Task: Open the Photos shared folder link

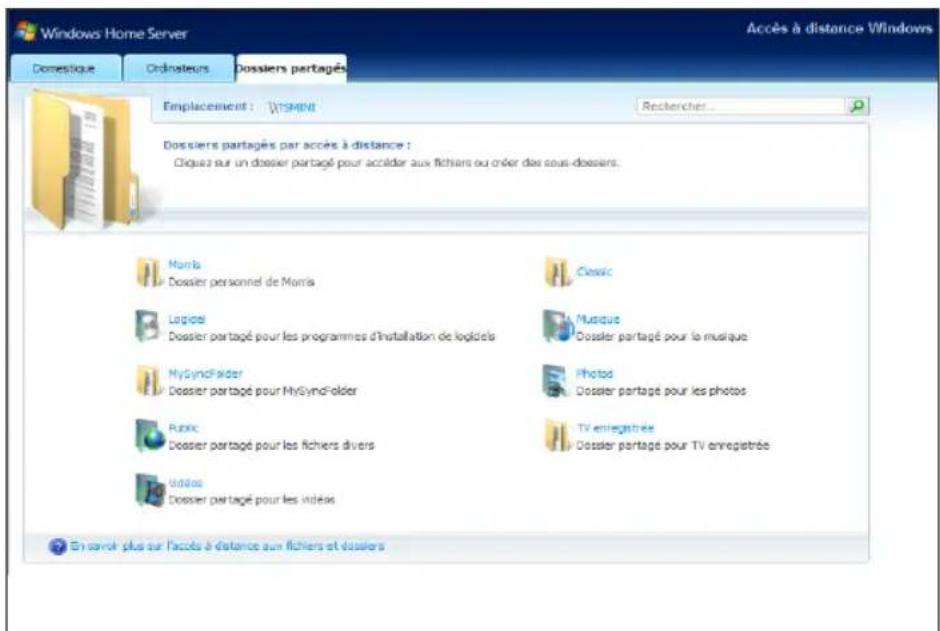Action: point(595,374)
